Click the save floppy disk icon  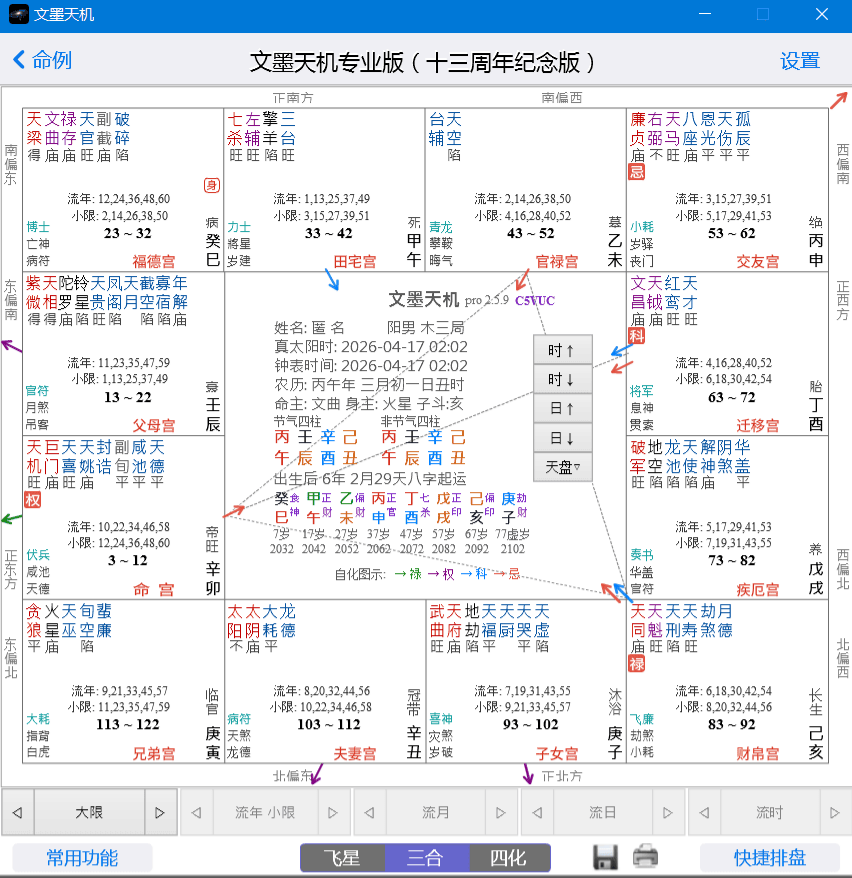coord(605,857)
